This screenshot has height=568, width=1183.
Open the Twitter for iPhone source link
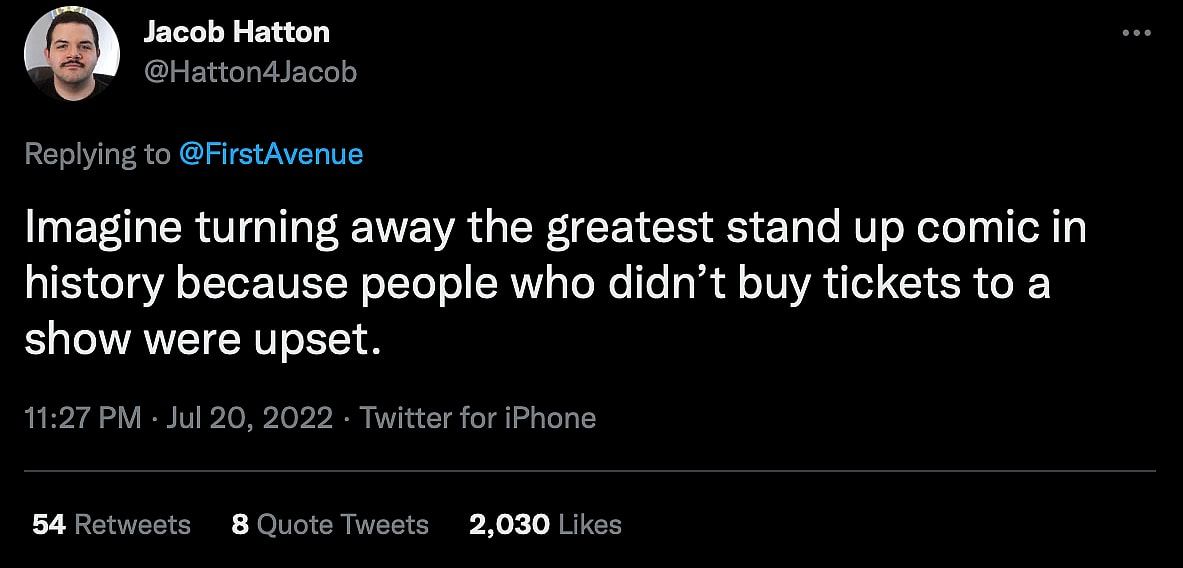478,418
